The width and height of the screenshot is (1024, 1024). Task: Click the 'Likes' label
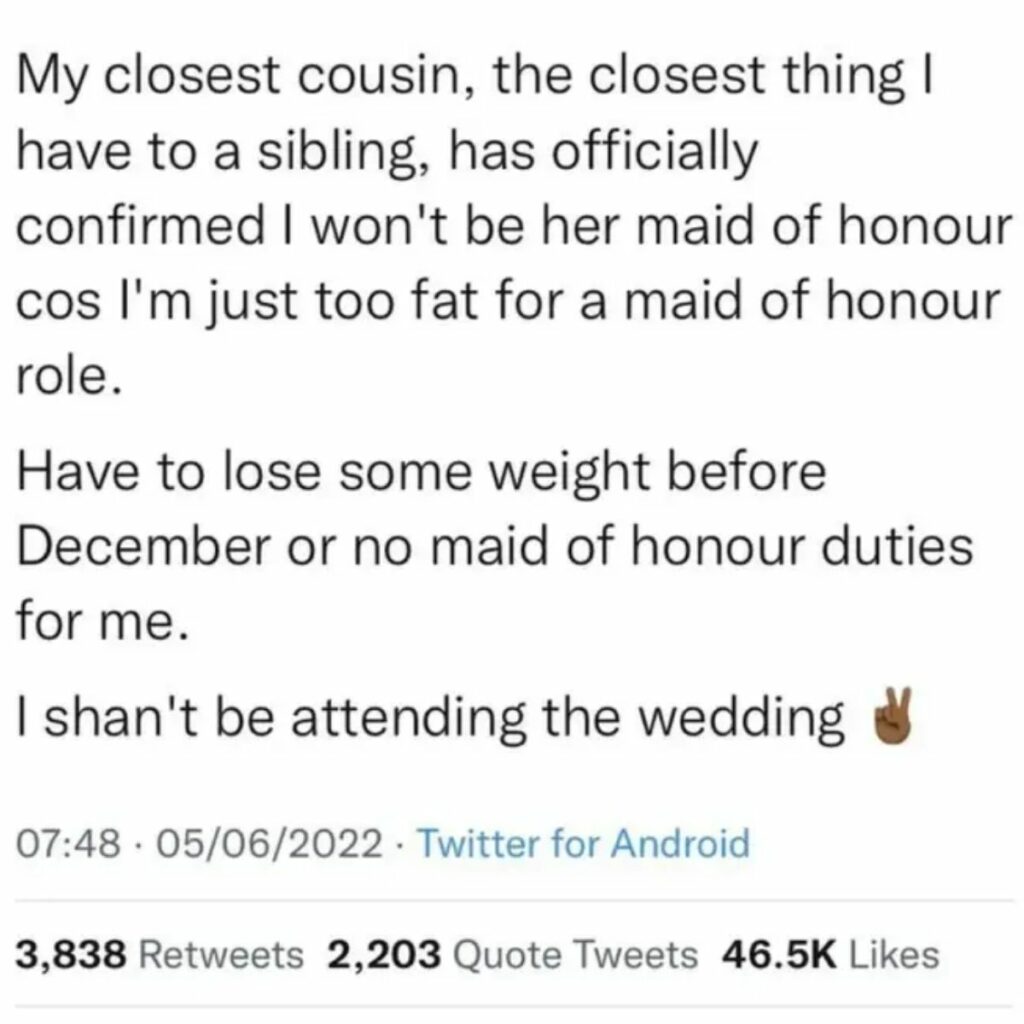(x=894, y=954)
